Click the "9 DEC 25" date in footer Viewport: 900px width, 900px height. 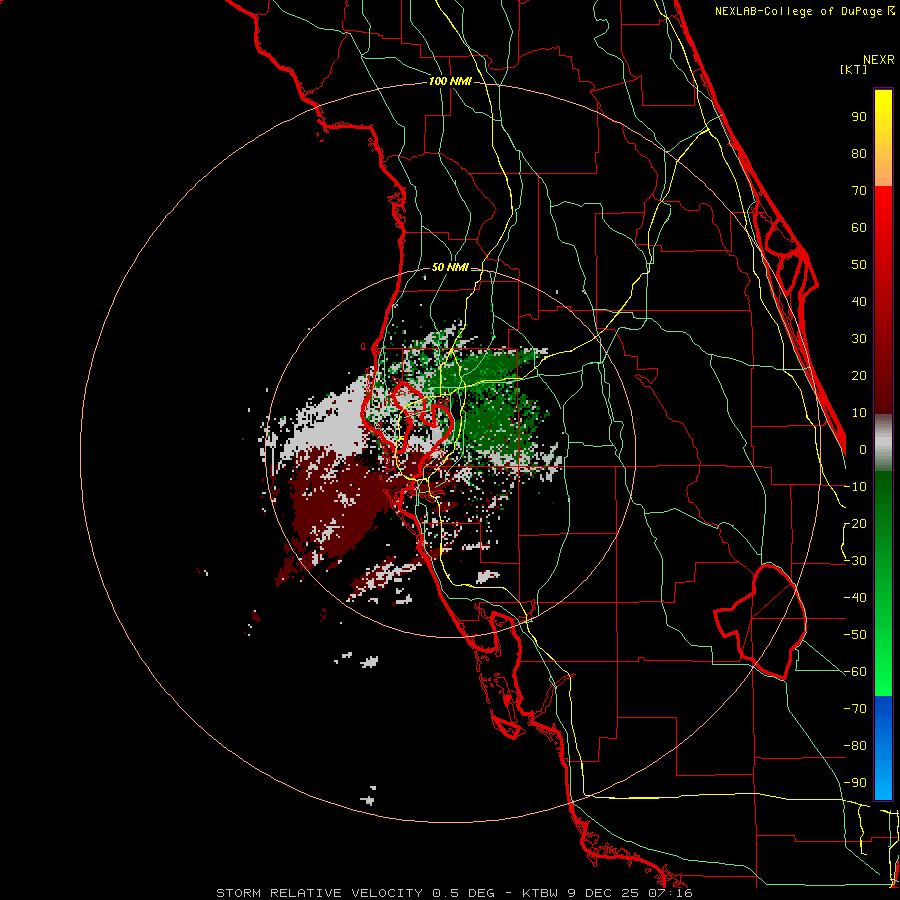(x=604, y=893)
